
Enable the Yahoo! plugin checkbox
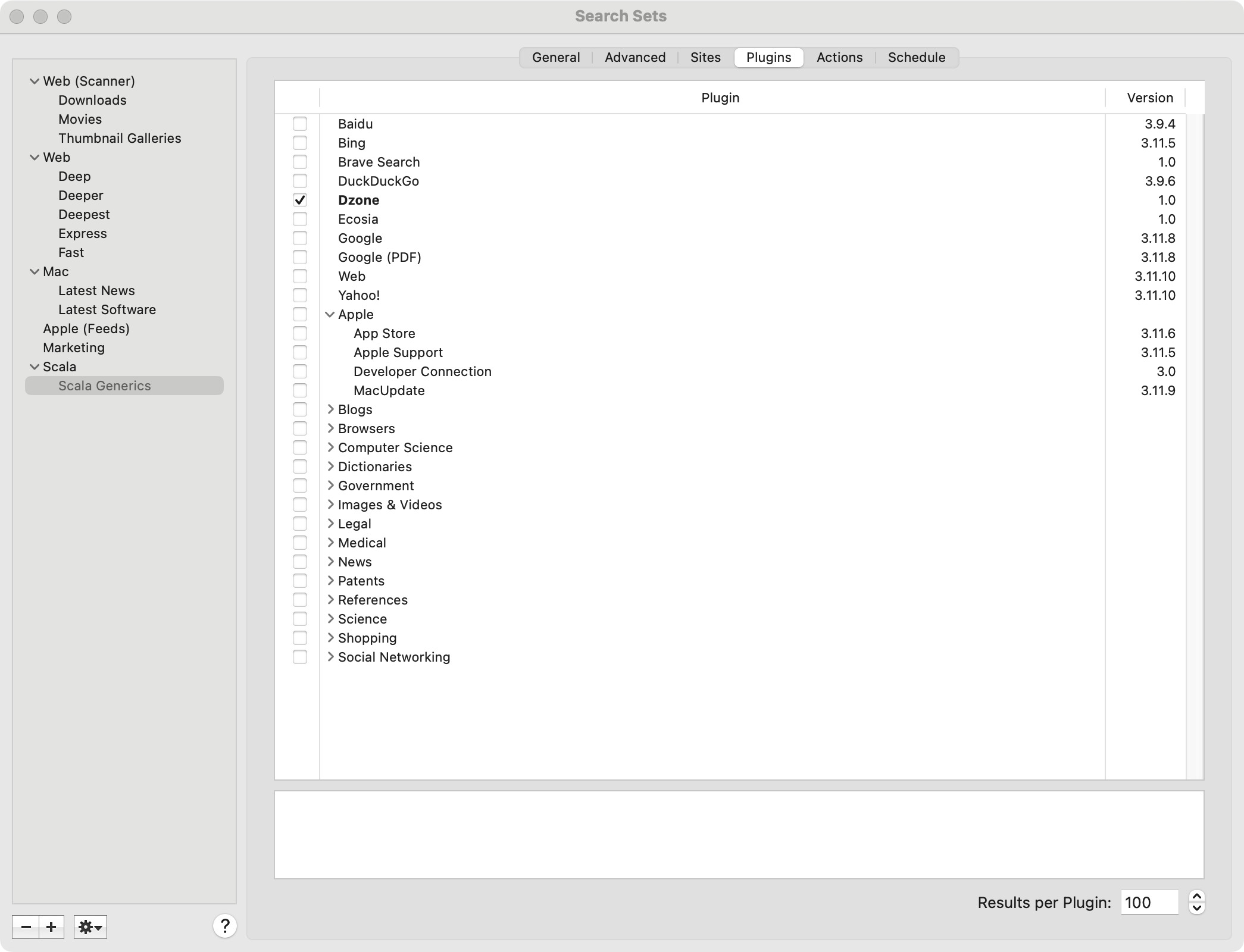coord(300,295)
